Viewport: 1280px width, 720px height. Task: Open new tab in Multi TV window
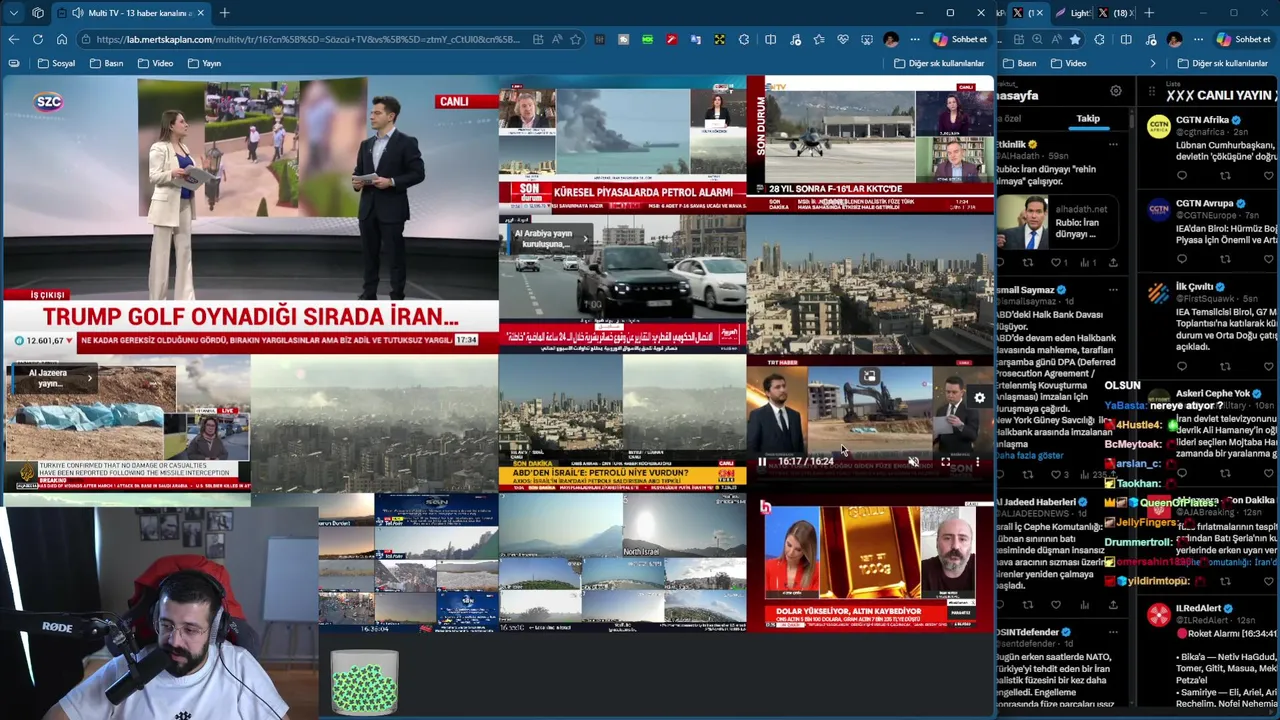[x=224, y=13]
